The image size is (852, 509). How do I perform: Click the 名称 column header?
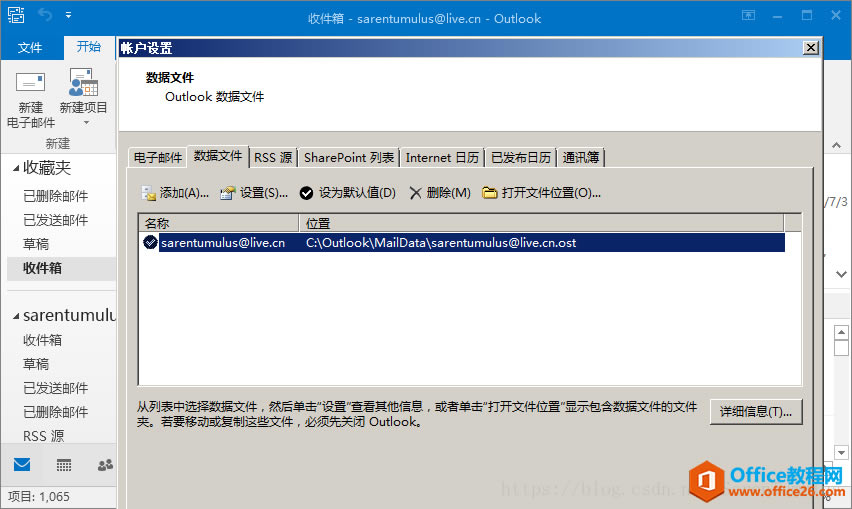coord(218,223)
